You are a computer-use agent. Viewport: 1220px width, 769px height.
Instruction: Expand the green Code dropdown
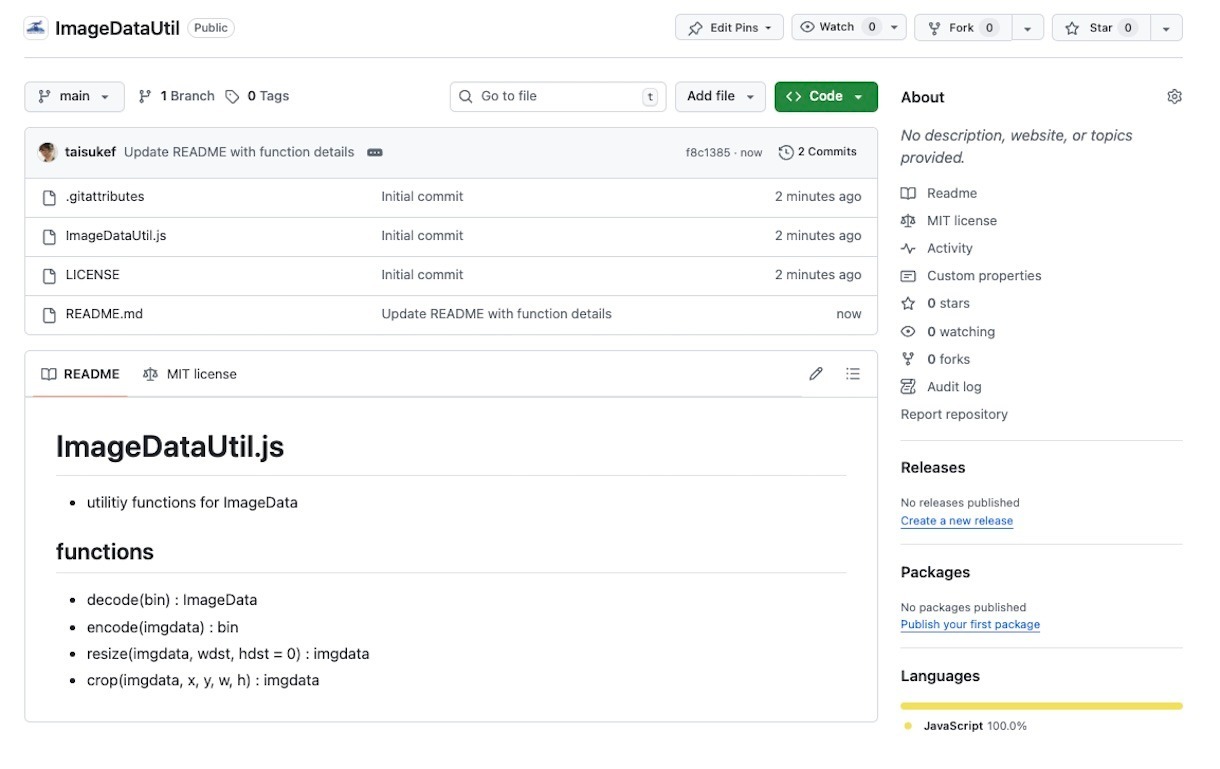[825, 96]
